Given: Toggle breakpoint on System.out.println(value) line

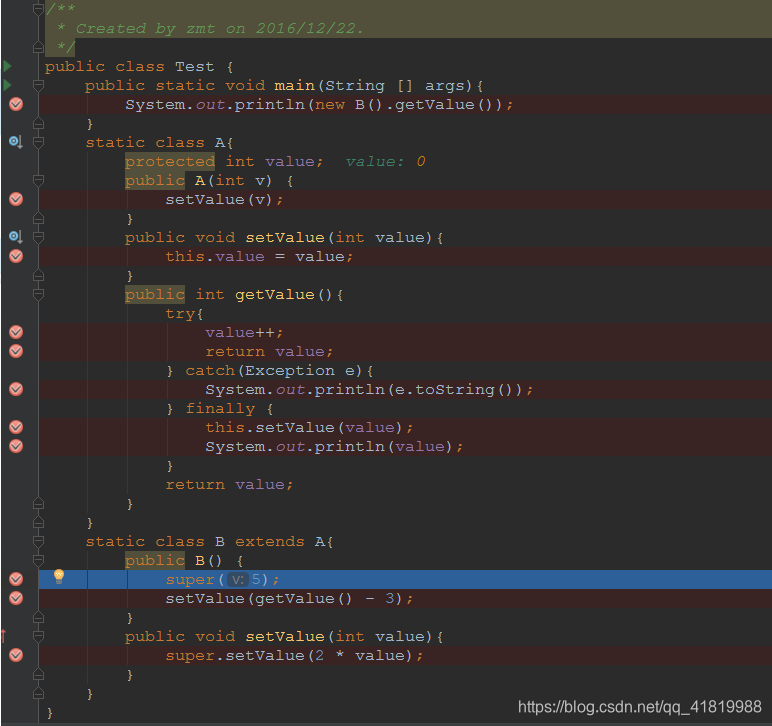Looking at the screenshot, I should tap(16, 446).
